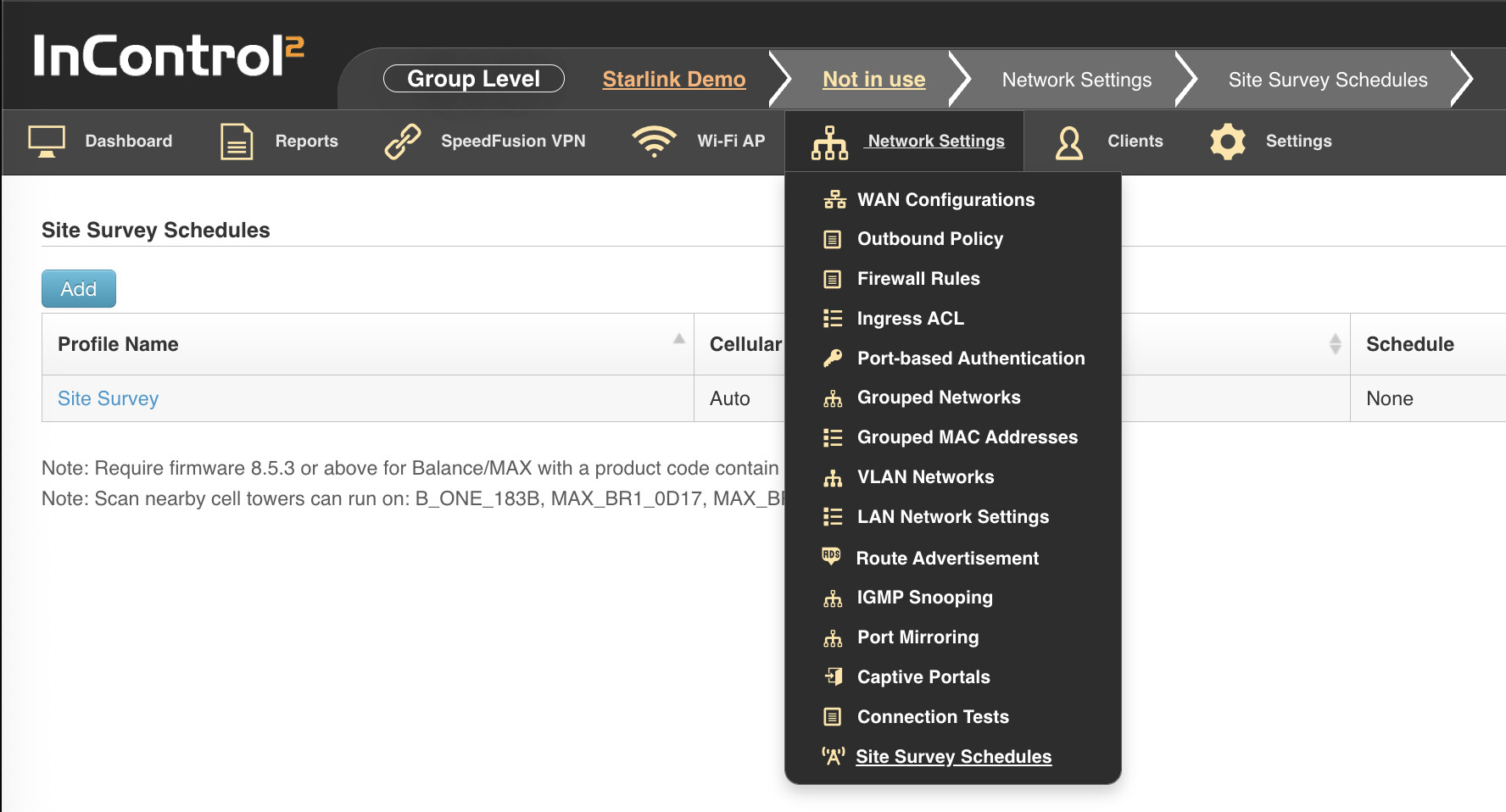1506x812 pixels.
Task: Open WAN Configurations from the menu
Action: 945,200
